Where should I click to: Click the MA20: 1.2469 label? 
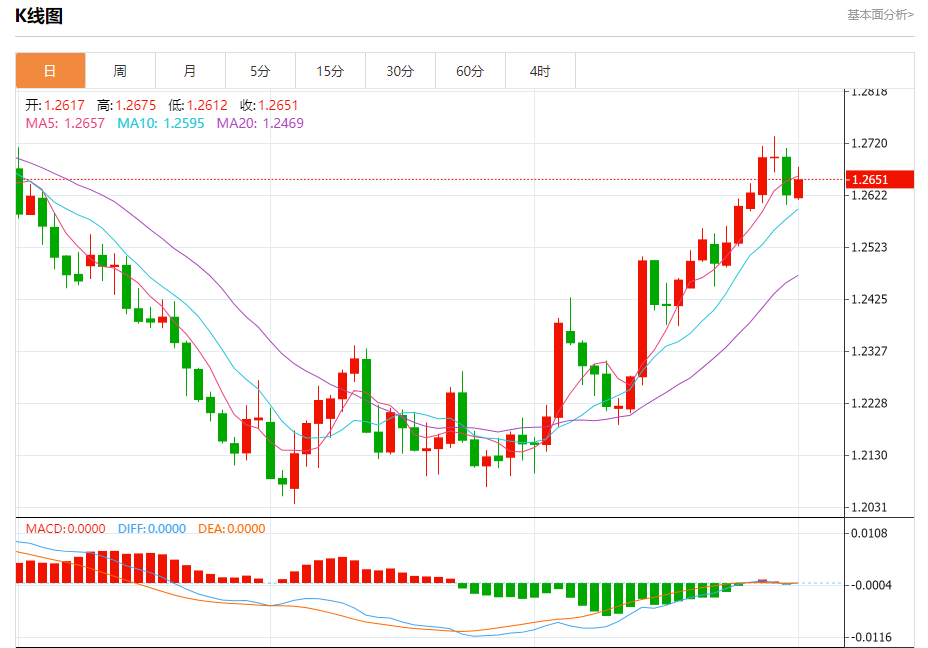pyautogui.click(x=260, y=123)
